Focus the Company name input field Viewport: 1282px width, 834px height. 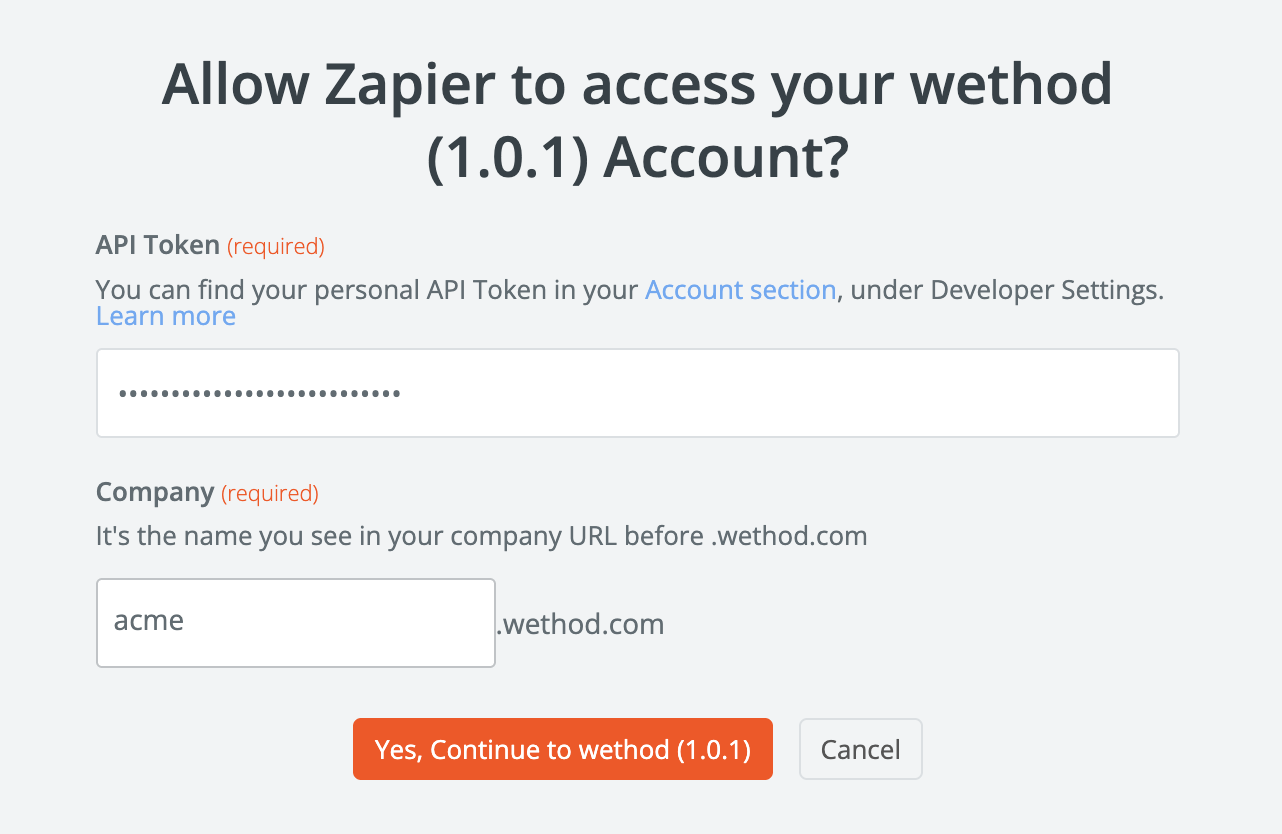click(295, 622)
